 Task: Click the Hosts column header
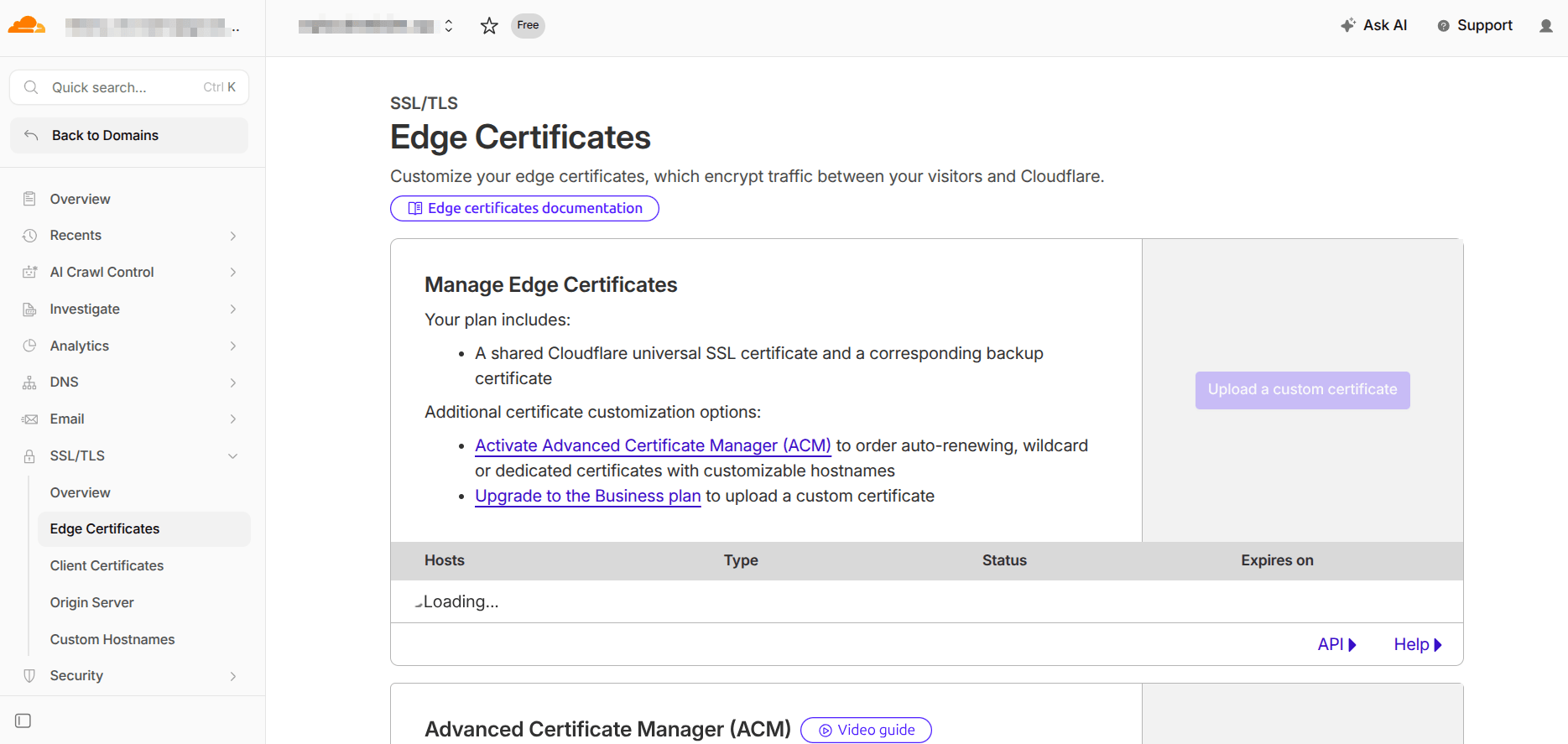coord(445,560)
